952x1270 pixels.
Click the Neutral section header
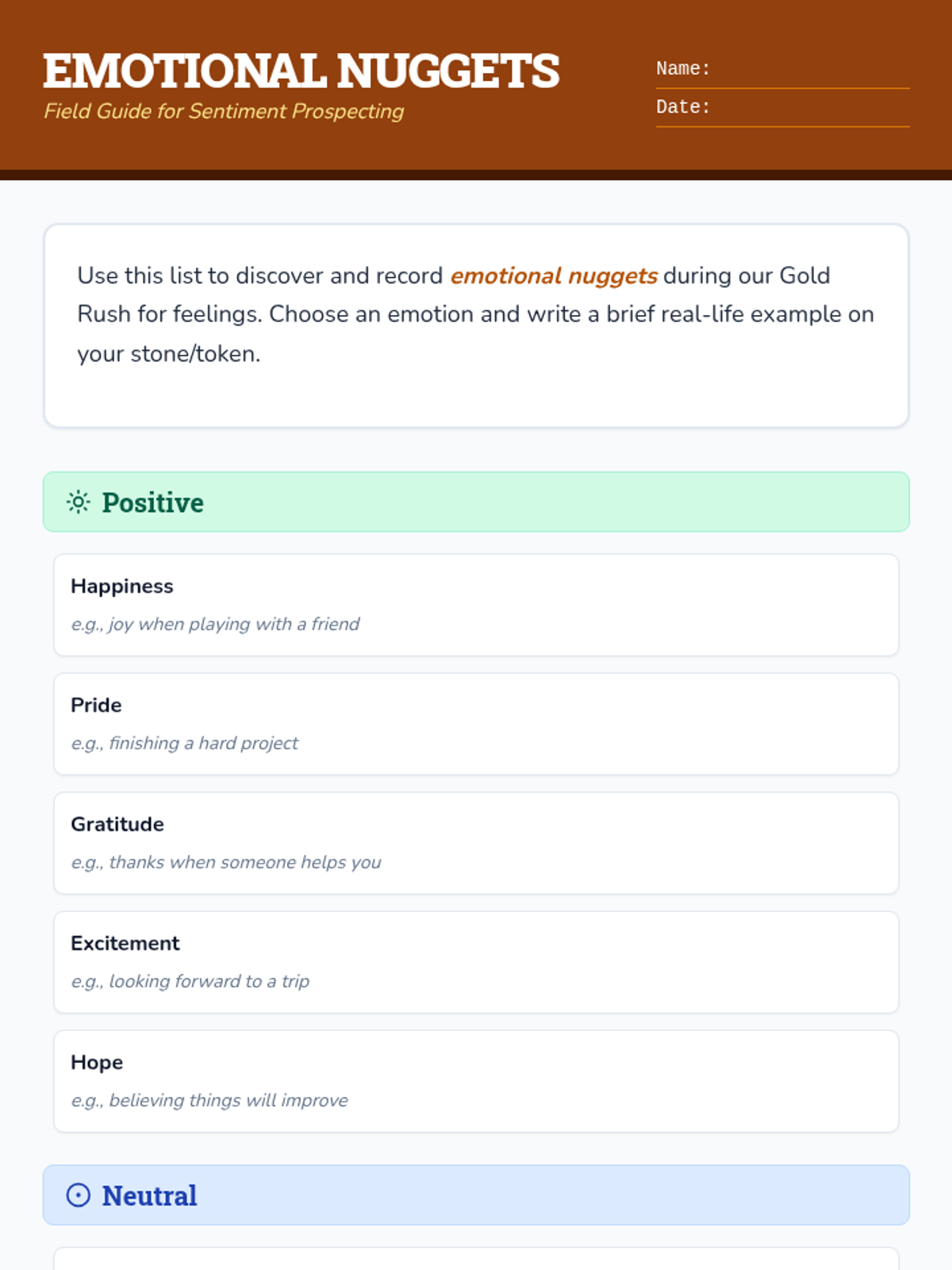[x=476, y=1195]
